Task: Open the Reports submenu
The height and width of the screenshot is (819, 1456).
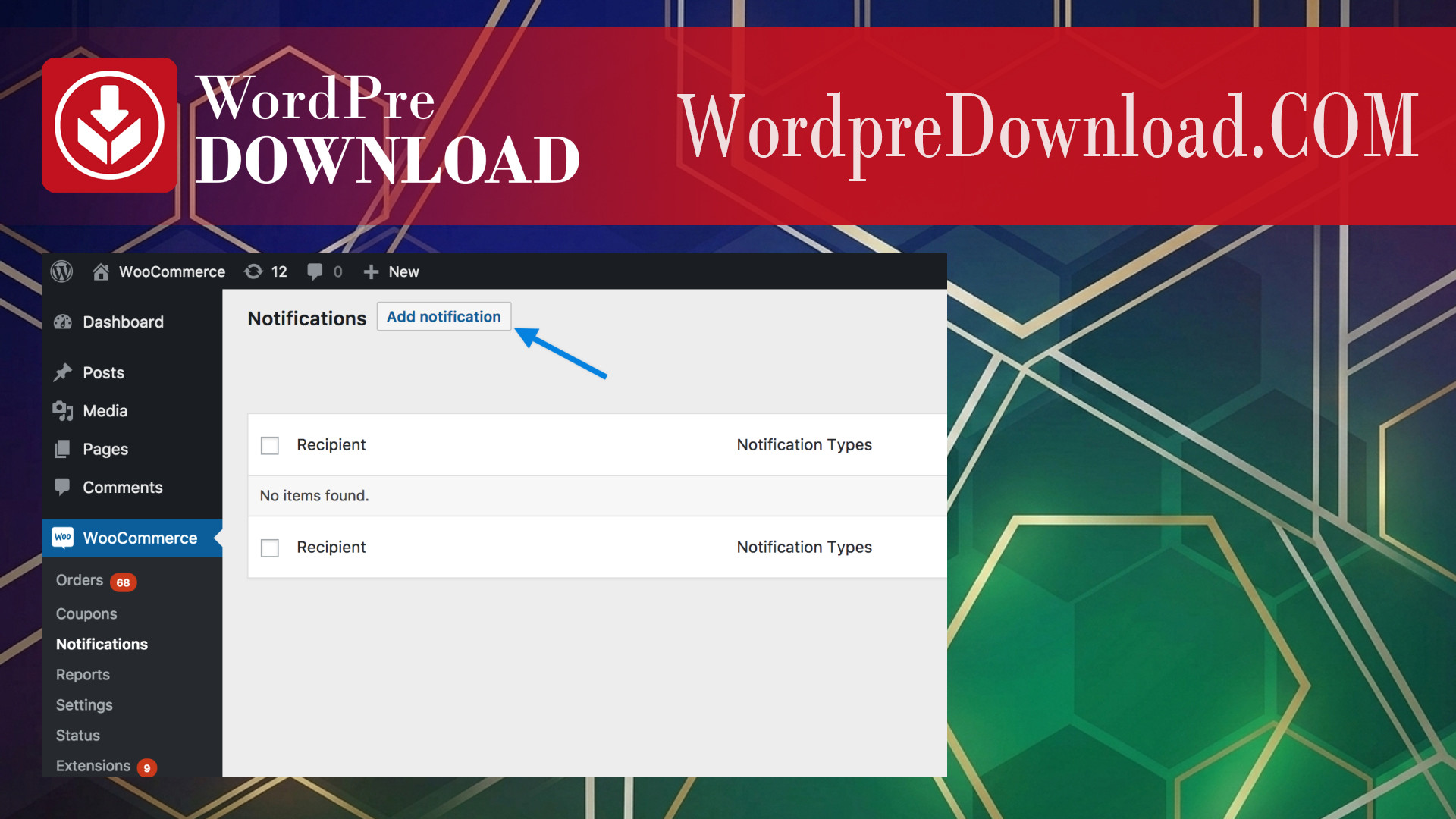Action: pos(83,674)
